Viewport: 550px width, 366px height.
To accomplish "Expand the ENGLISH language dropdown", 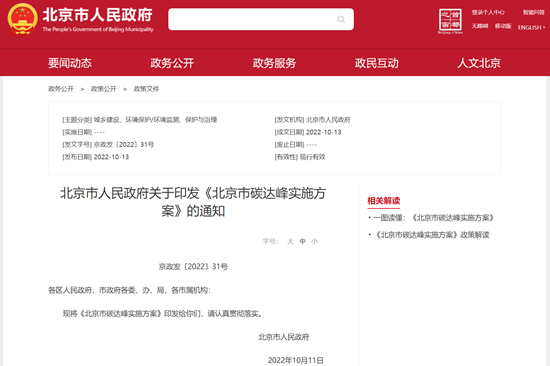I will [x=531, y=27].
